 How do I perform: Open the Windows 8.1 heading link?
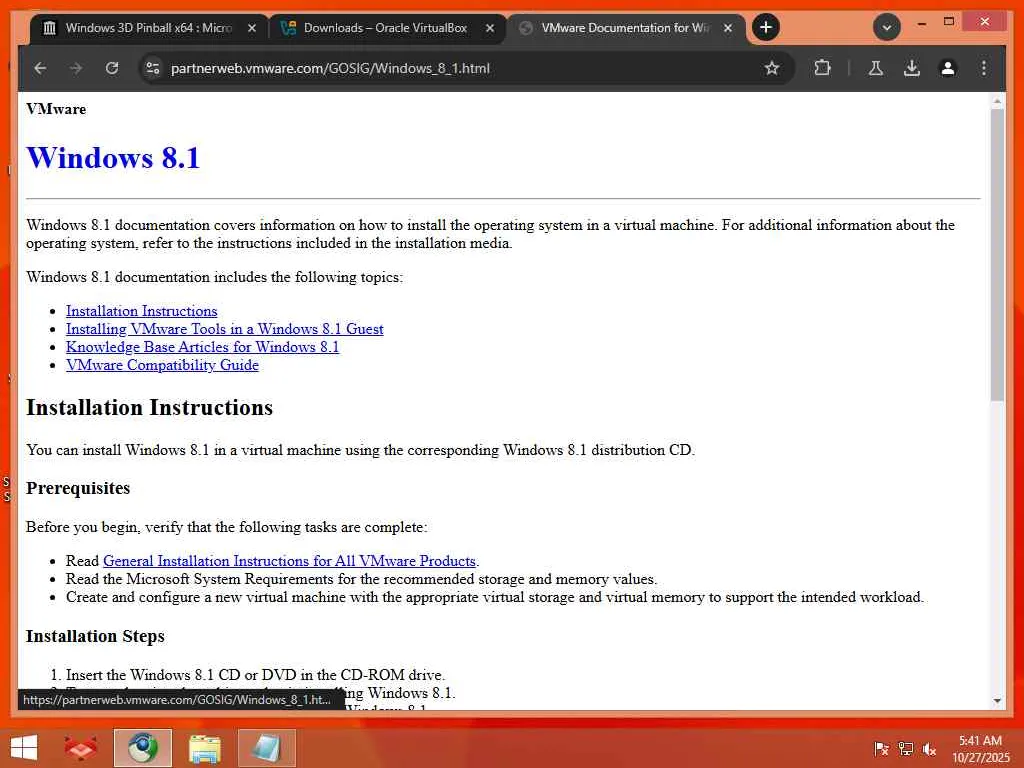click(x=113, y=157)
